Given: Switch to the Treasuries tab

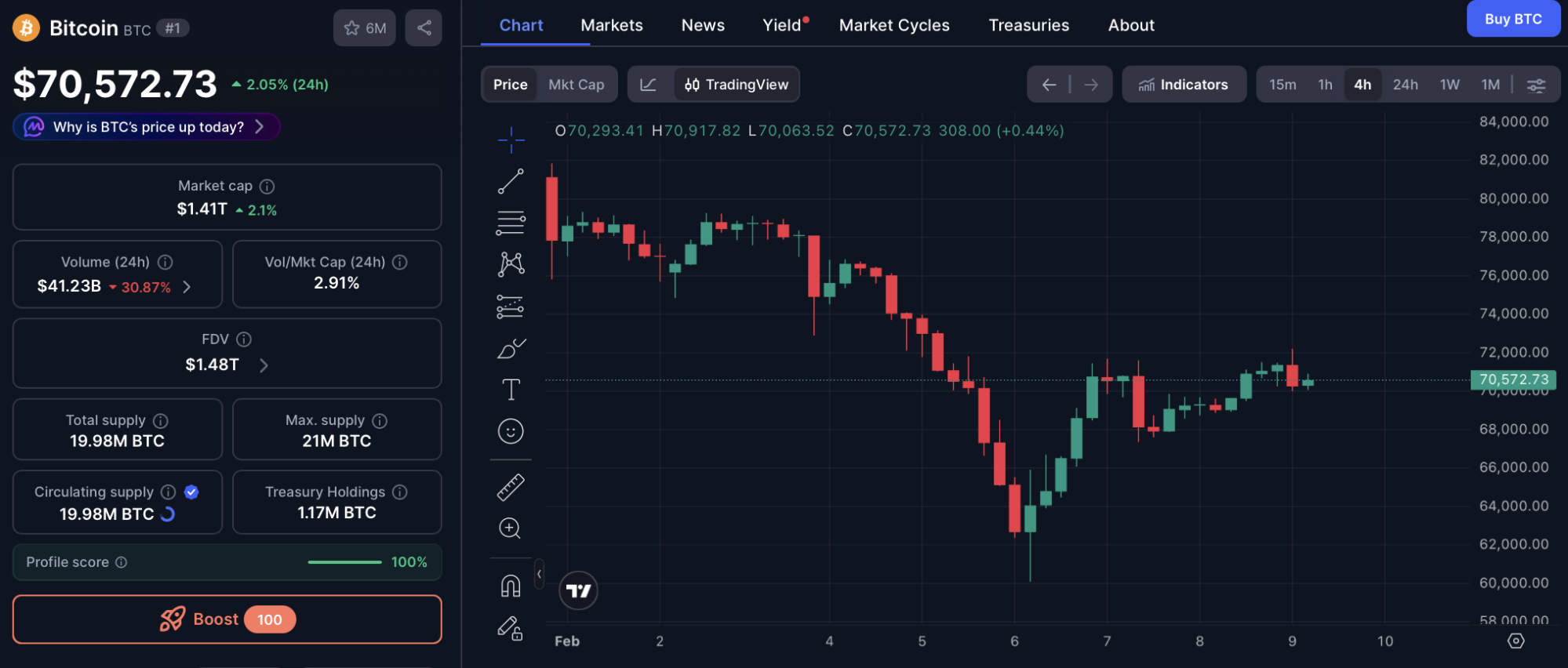Looking at the screenshot, I should (1028, 25).
